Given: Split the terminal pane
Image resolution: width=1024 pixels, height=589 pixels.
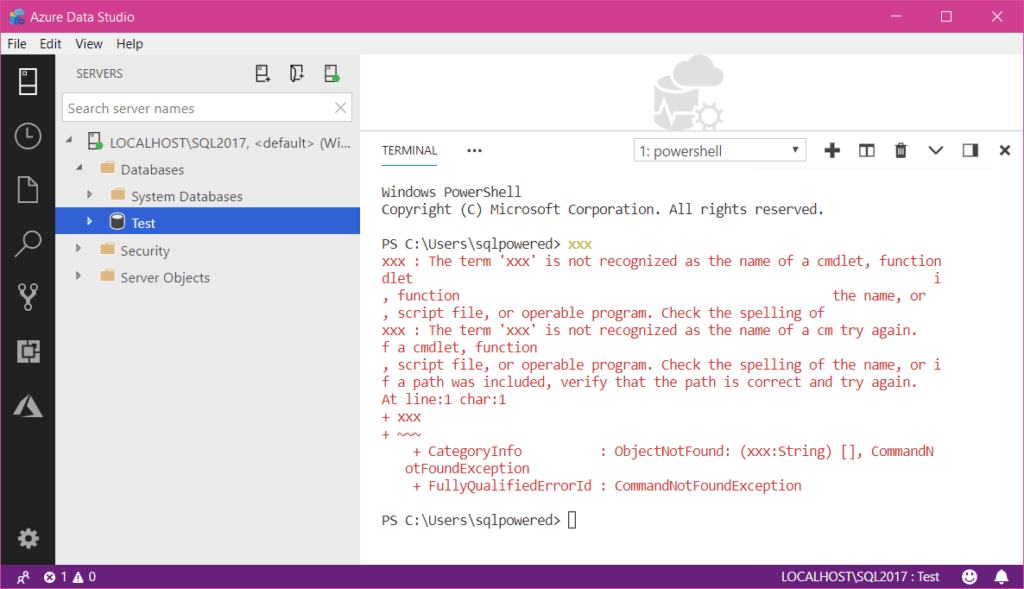Looking at the screenshot, I should click(x=867, y=150).
